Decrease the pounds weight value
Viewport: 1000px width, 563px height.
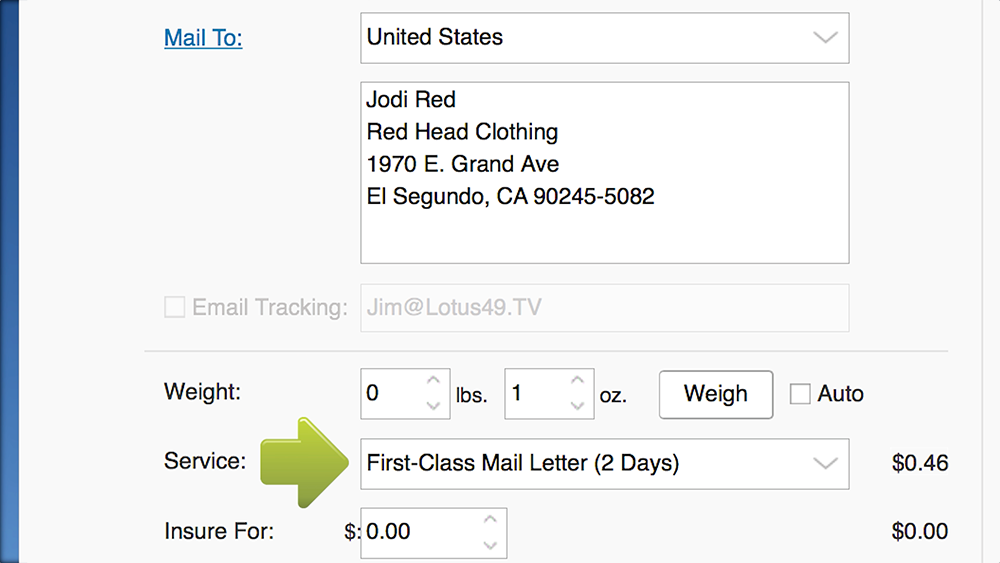tap(433, 406)
